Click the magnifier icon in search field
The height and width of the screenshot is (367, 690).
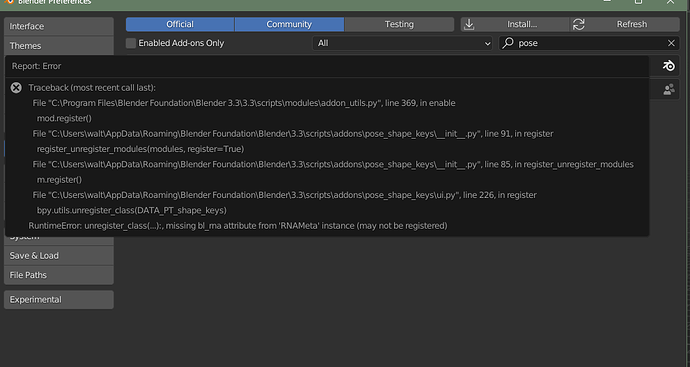[x=508, y=43]
